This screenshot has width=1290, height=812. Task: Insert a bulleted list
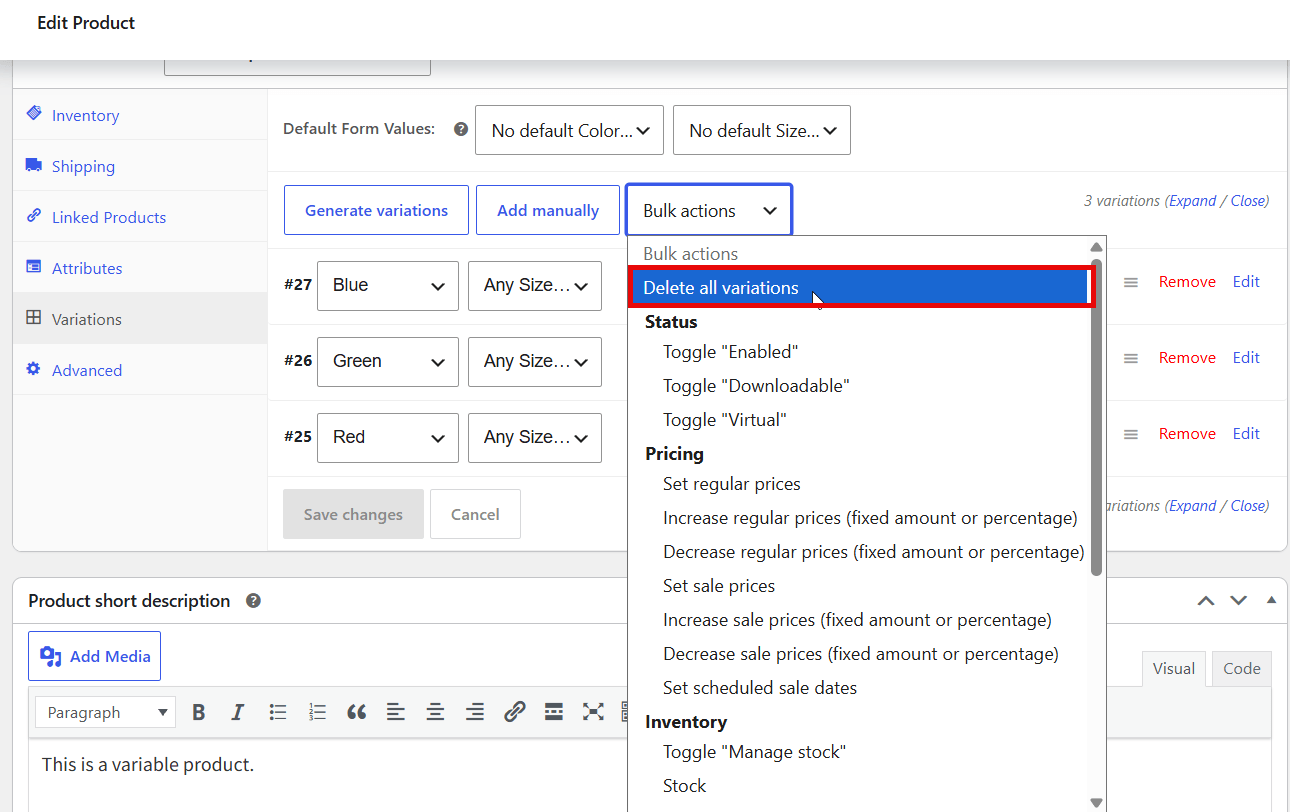click(278, 712)
